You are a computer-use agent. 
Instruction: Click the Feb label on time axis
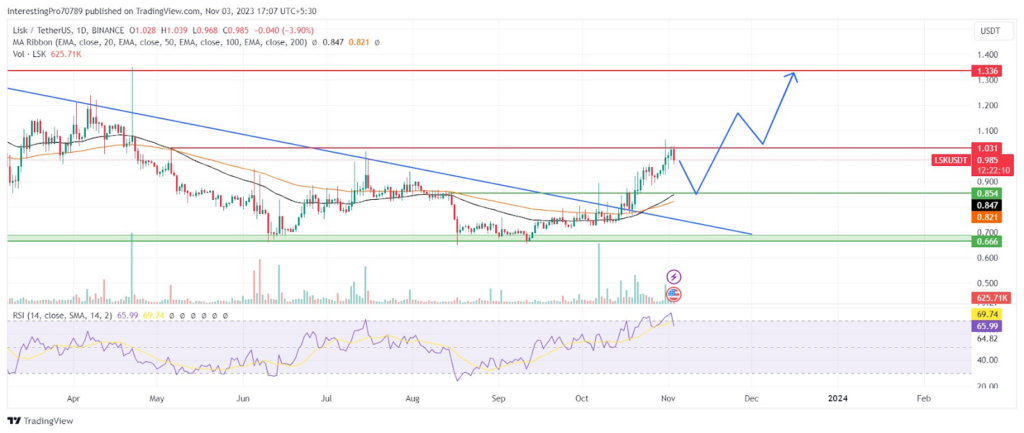coord(923,397)
